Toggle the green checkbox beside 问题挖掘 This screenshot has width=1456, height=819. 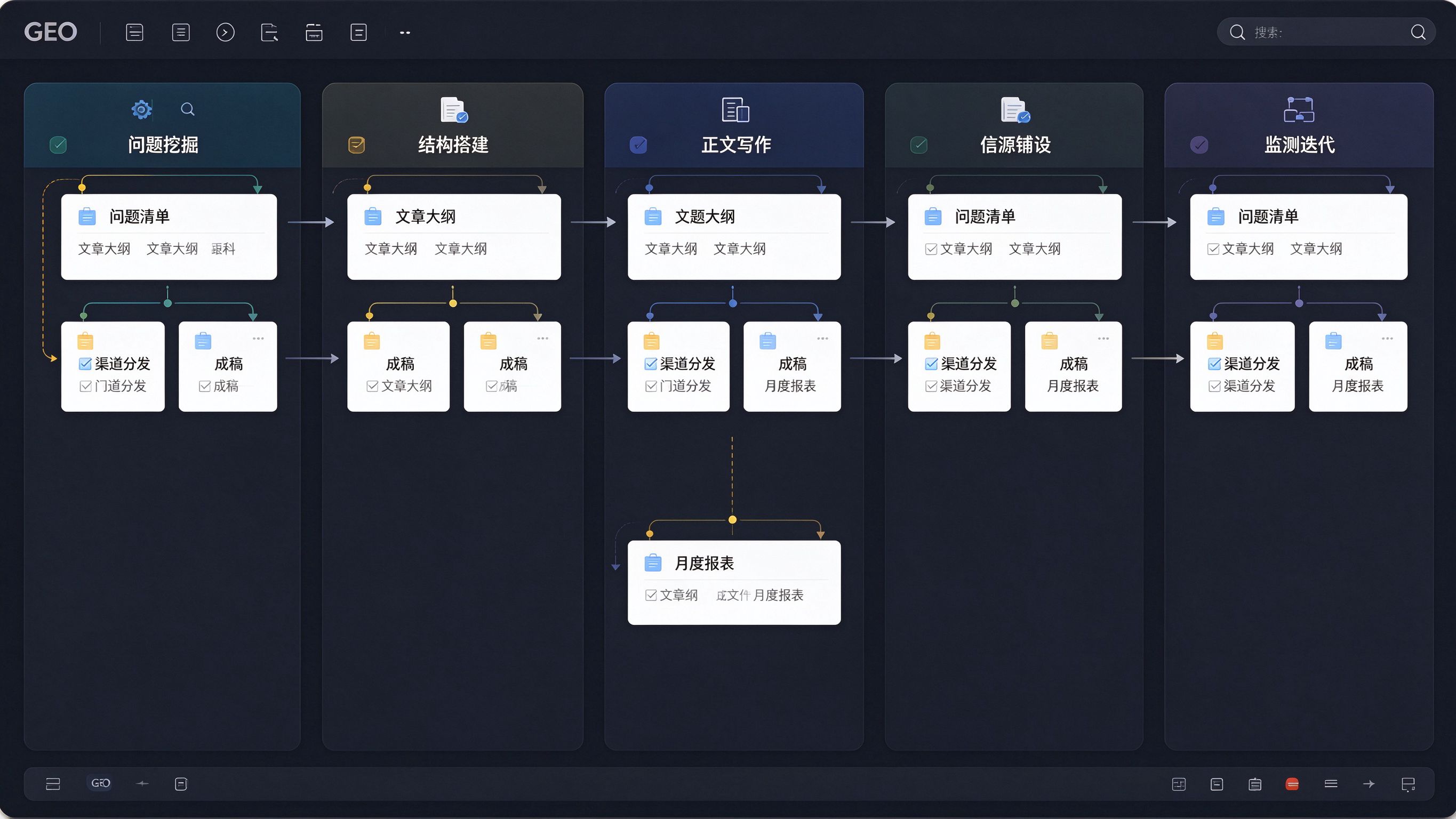[x=58, y=145]
